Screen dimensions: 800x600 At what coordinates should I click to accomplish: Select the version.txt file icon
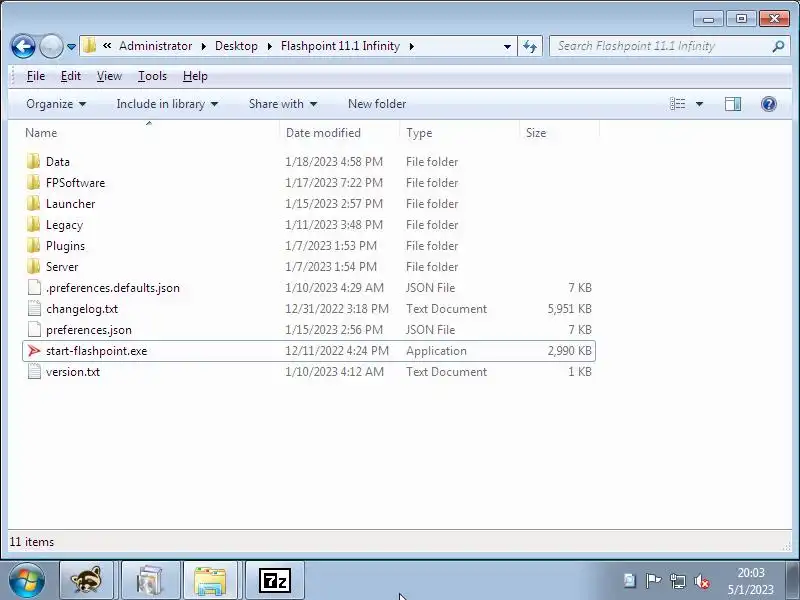(34, 372)
